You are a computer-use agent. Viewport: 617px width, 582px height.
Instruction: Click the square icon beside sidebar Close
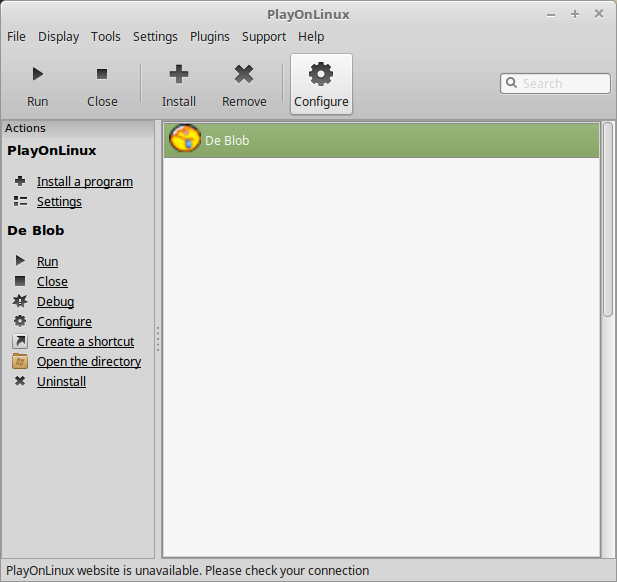20,281
